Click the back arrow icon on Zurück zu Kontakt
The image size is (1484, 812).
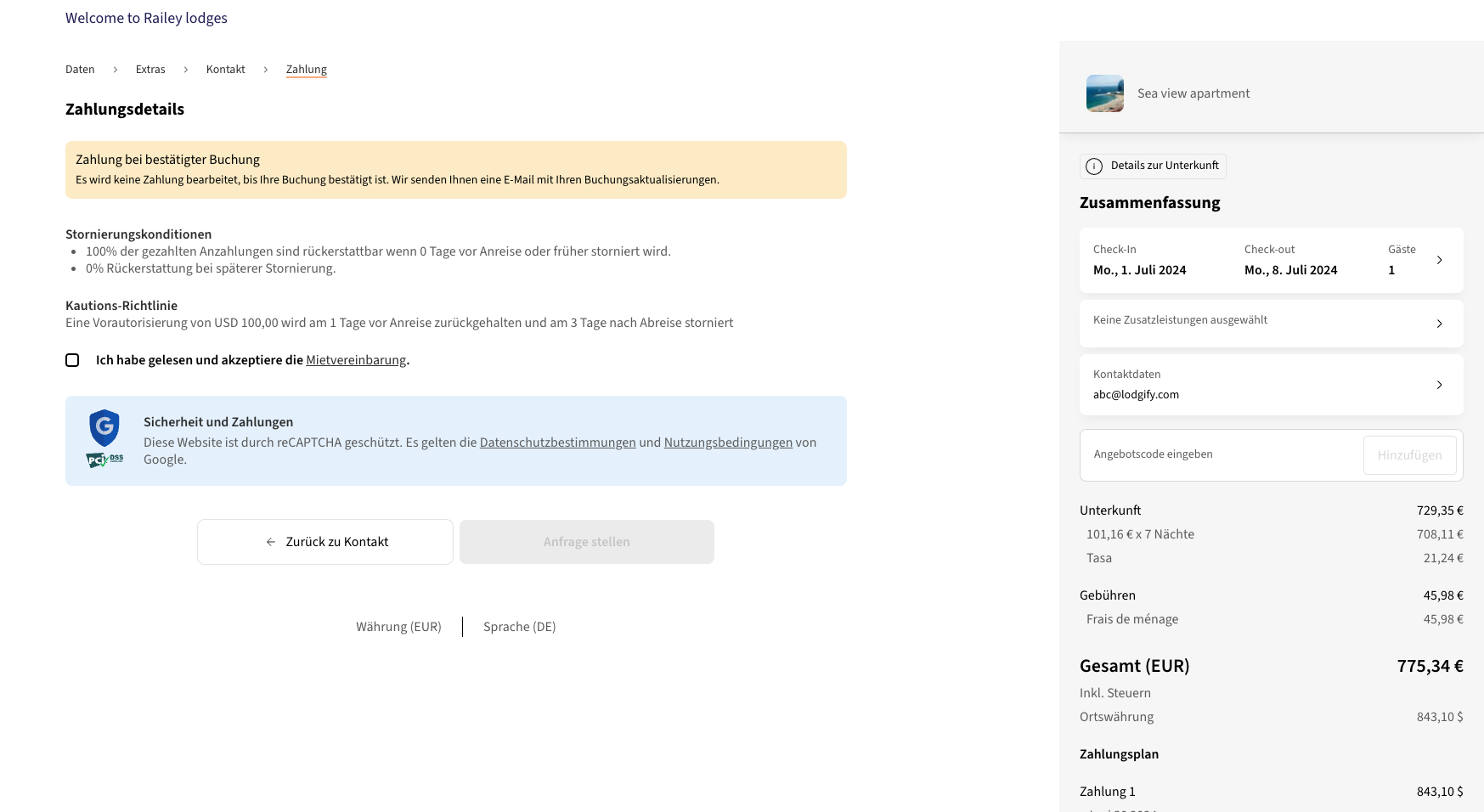[x=271, y=542]
